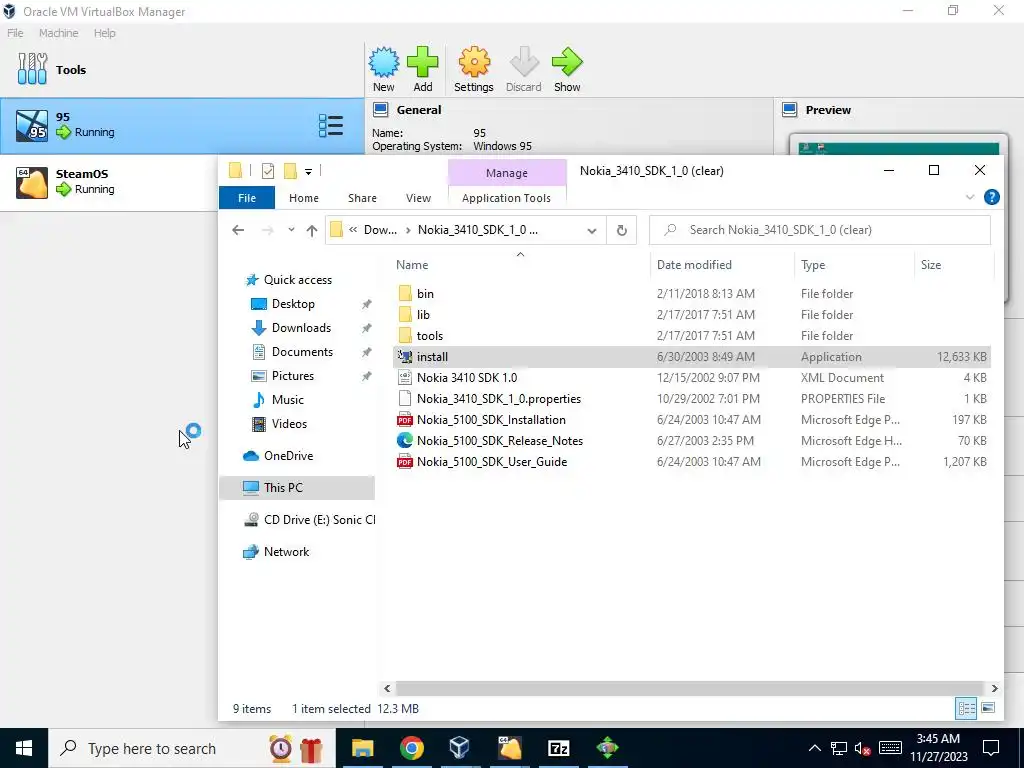Select the install application file

point(692,357)
